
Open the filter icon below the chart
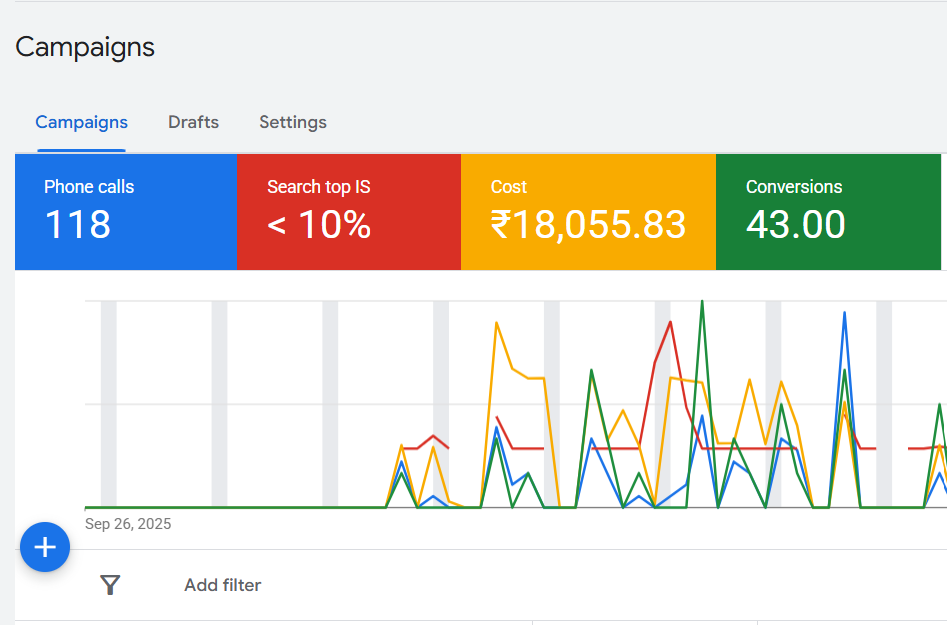pyautogui.click(x=110, y=585)
